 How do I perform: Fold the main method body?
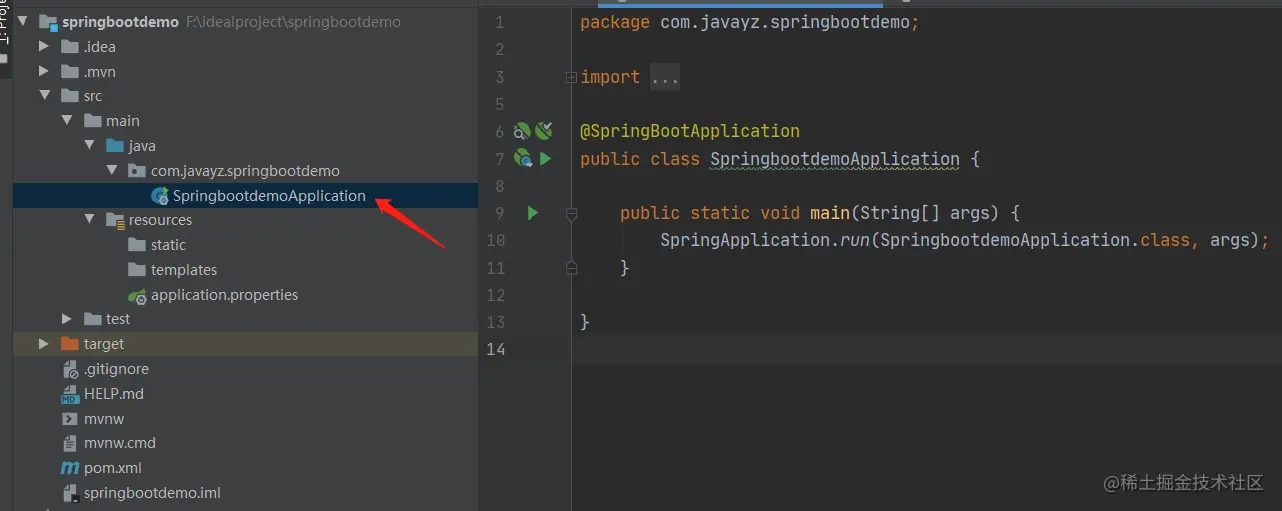571,213
